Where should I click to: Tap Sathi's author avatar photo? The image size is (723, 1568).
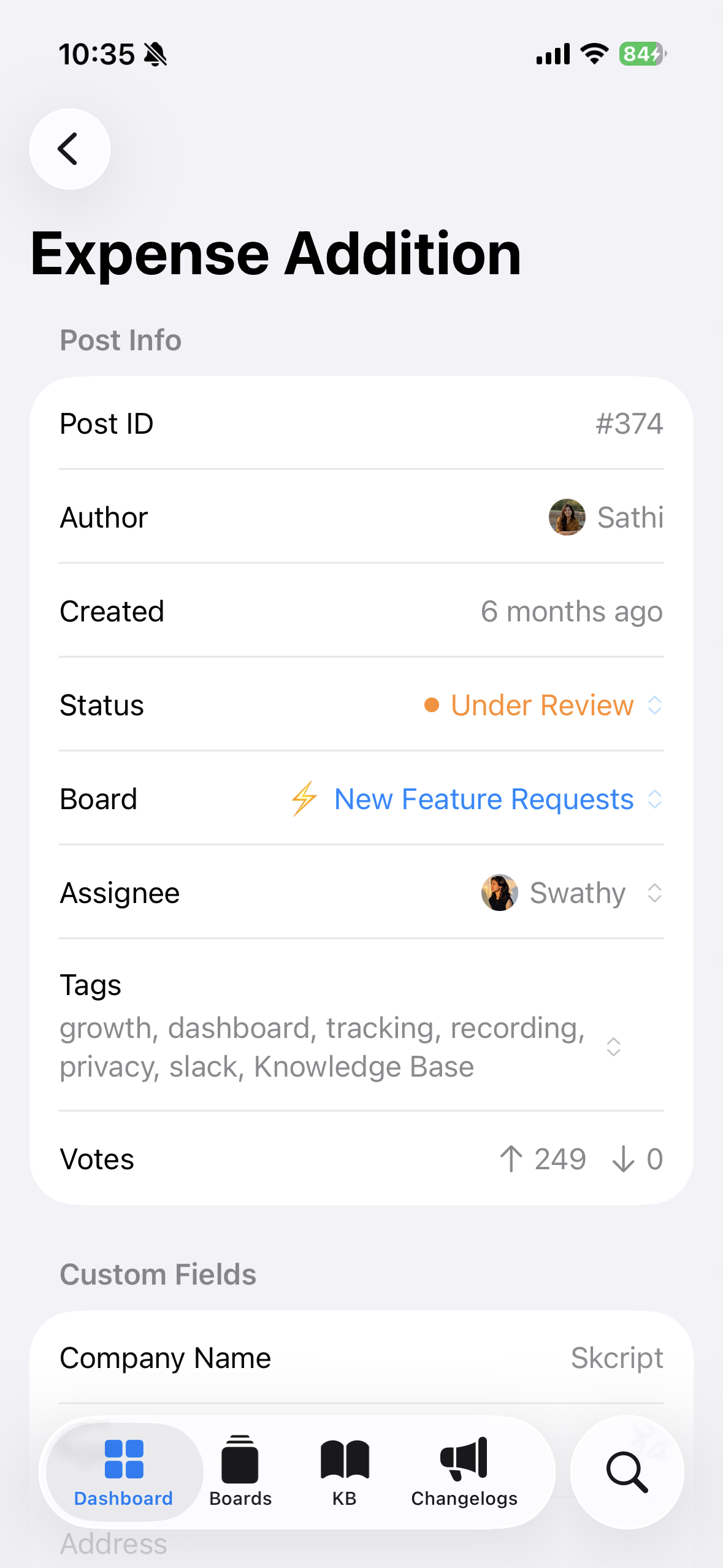(x=567, y=517)
